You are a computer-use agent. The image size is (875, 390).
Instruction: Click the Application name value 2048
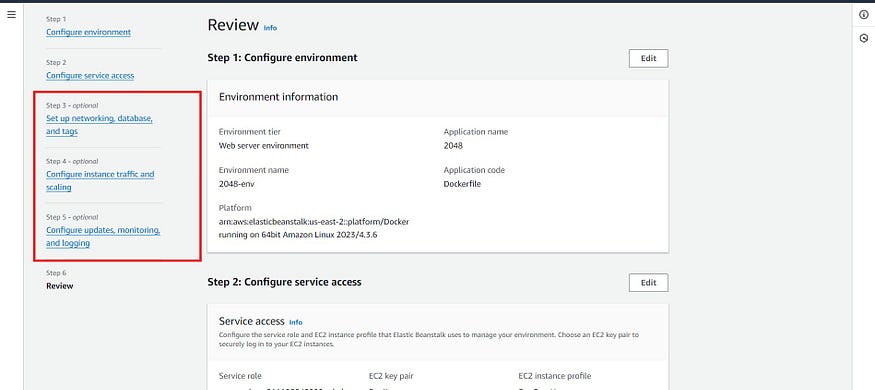tap(453, 146)
